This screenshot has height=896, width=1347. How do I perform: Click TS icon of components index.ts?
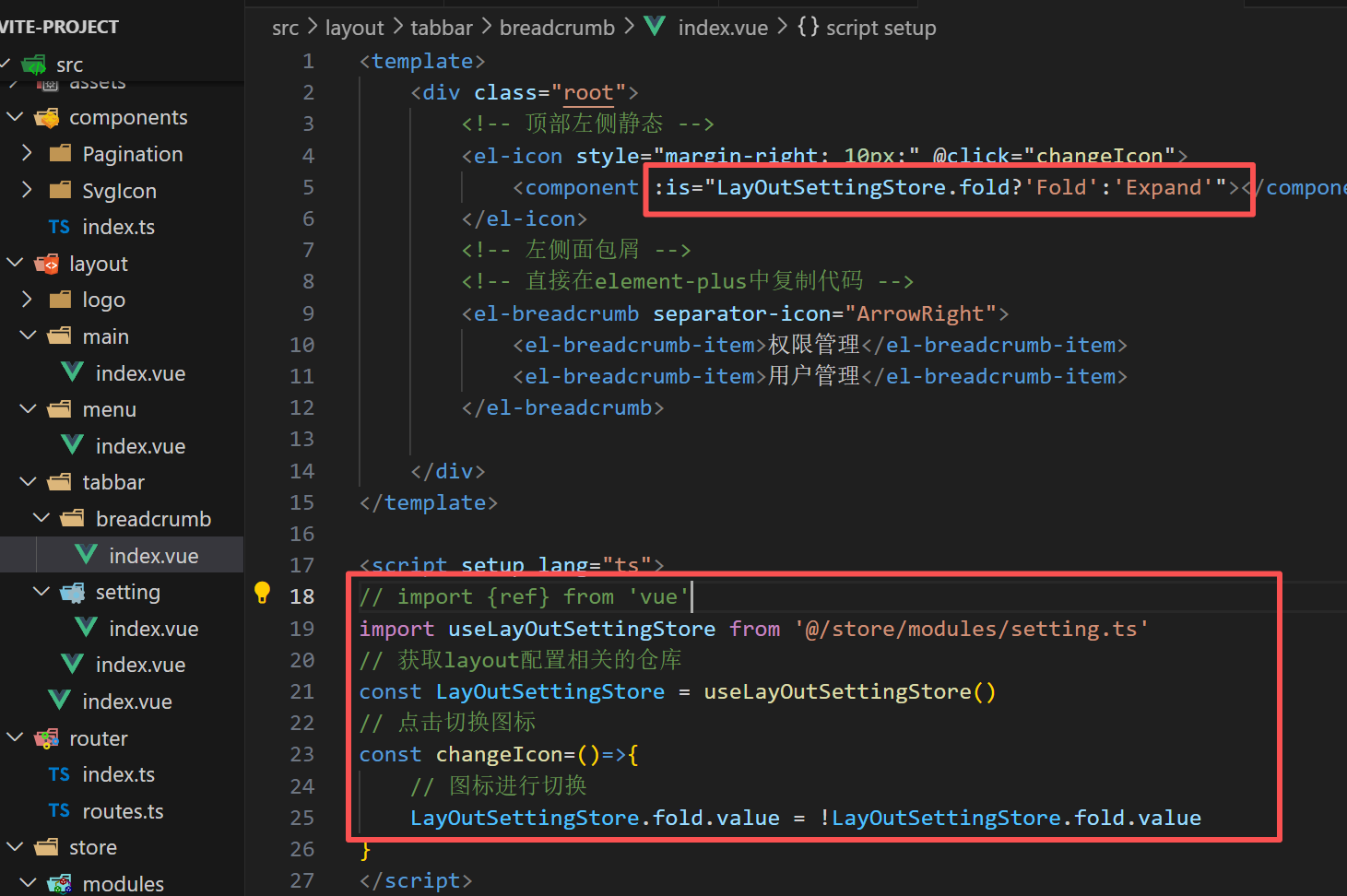pos(59,227)
